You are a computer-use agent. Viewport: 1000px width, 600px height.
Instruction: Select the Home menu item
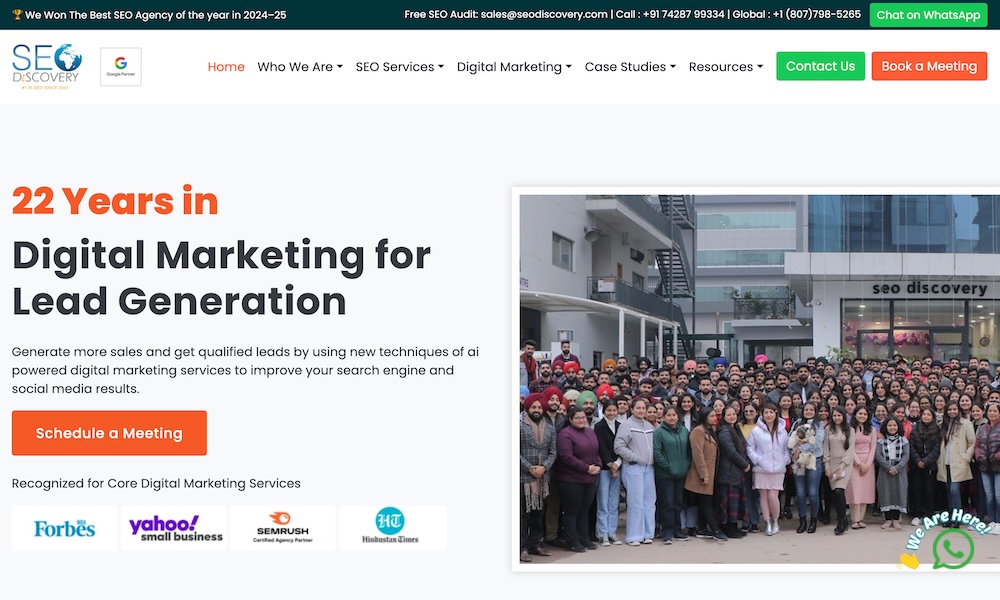coord(226,66)
